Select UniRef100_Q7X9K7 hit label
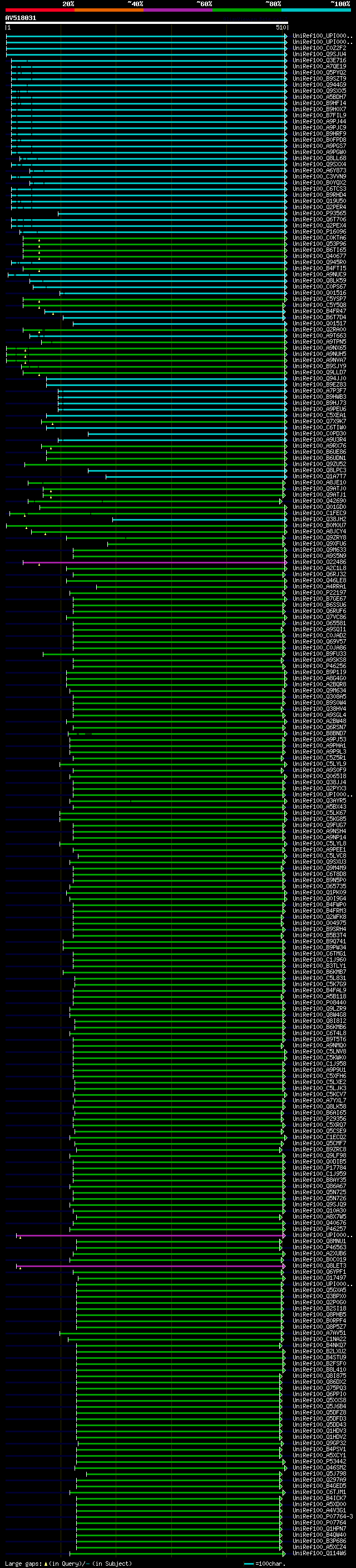The width and height of the screenshot is (356, 1568). (x=319, y=421)
